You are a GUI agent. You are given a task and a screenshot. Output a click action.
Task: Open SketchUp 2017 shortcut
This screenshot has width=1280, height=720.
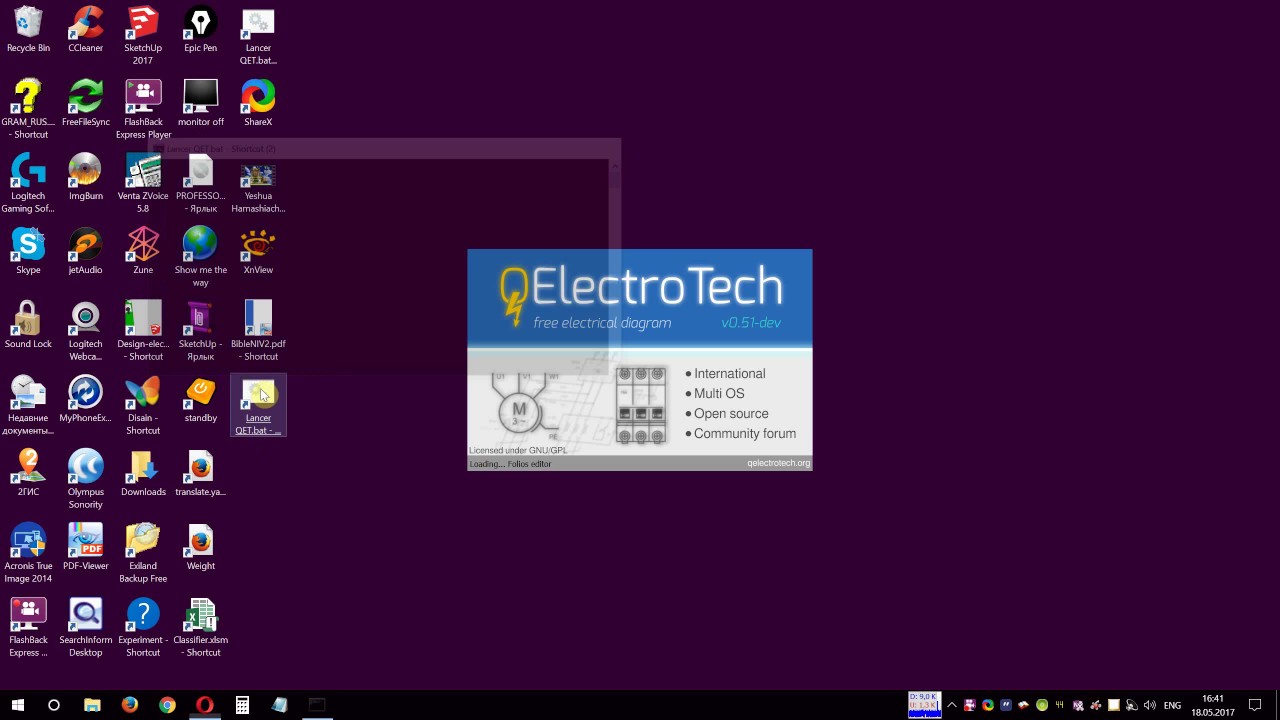click(143, 35)
